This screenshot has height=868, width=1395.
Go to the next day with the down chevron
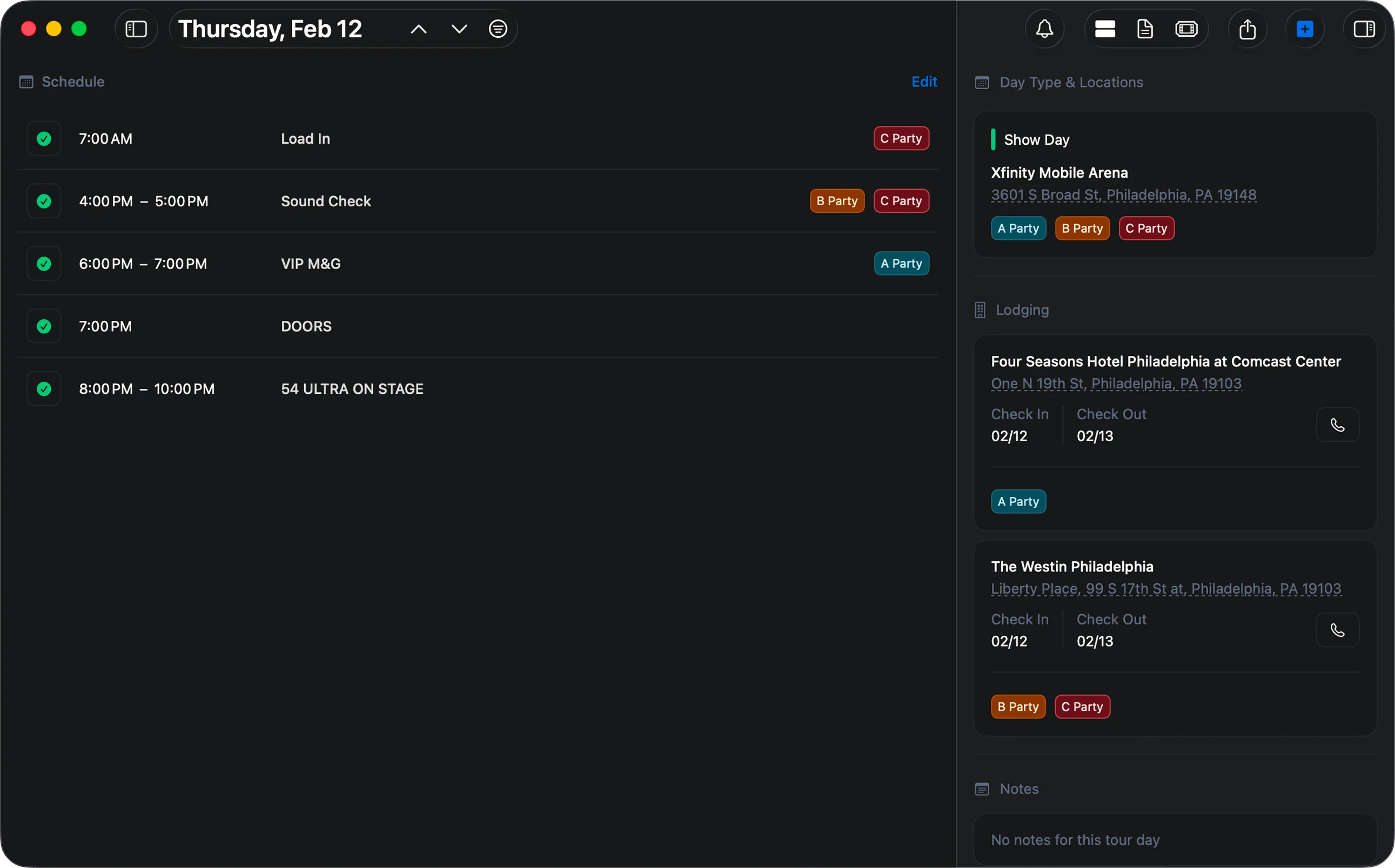(x=459, y=28)
